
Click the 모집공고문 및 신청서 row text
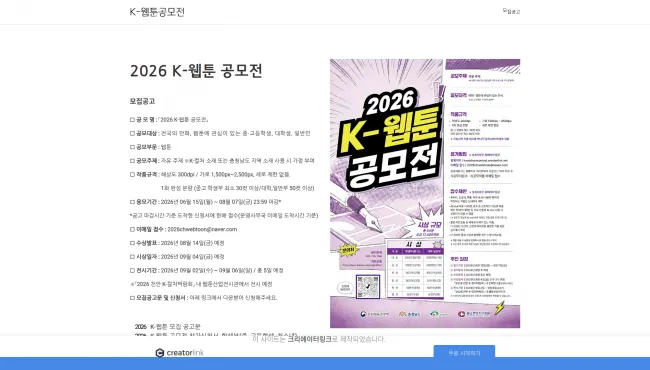[203, 297]
